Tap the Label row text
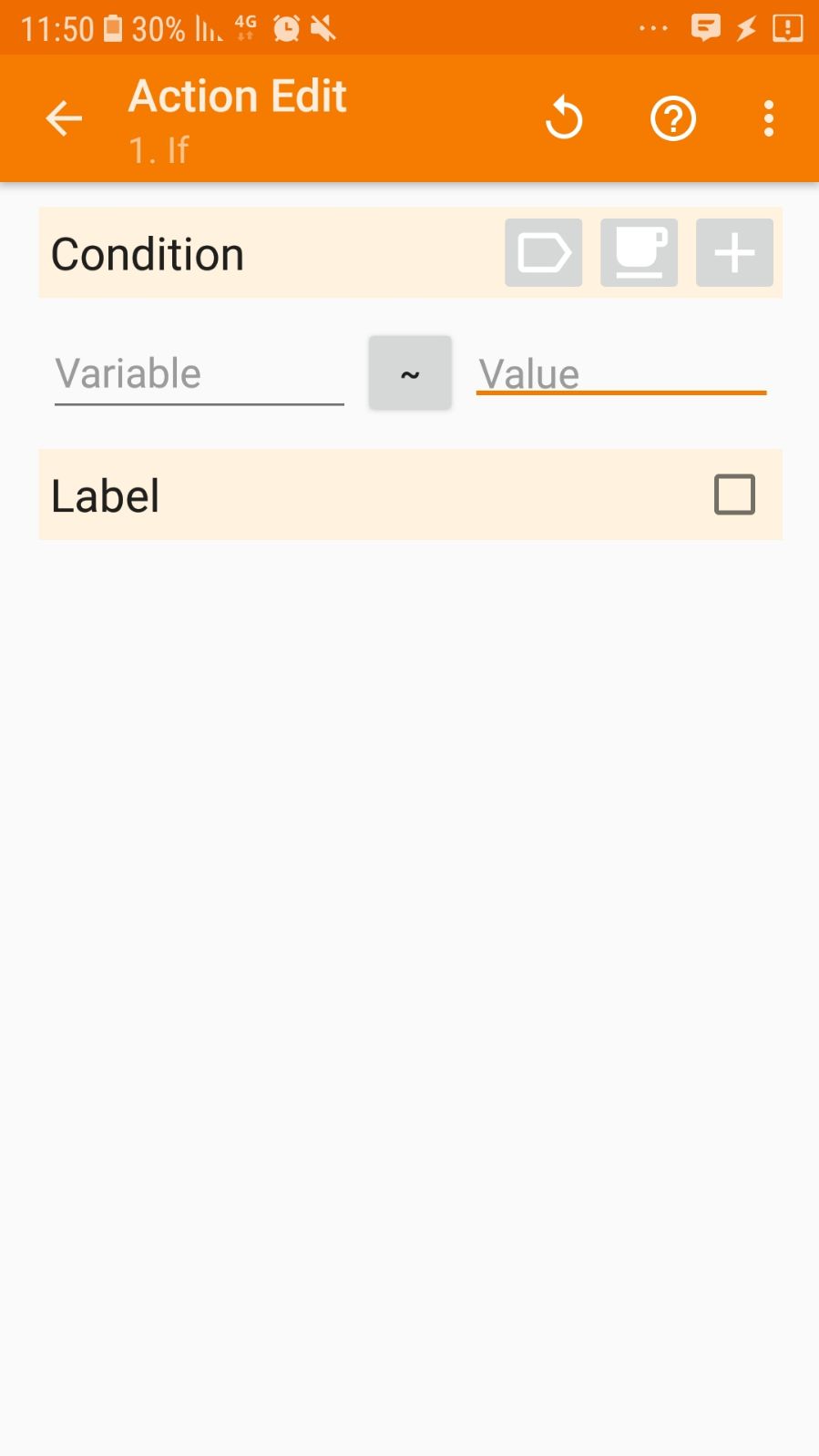This screenshot has height=1456, width=819. click(x=106, y=495)
